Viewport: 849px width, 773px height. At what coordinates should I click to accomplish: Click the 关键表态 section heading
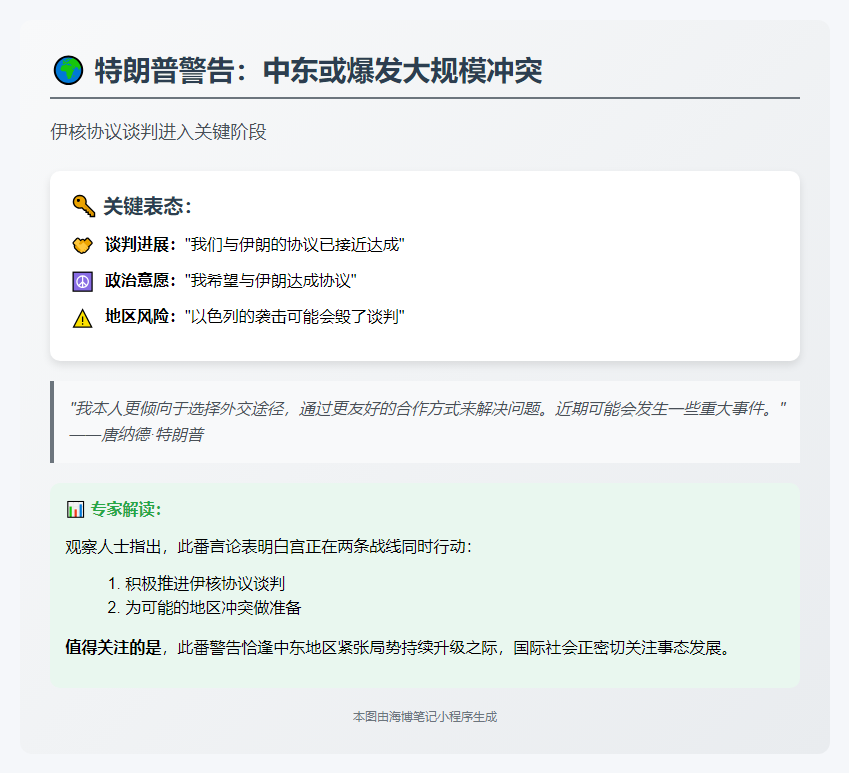147,206
